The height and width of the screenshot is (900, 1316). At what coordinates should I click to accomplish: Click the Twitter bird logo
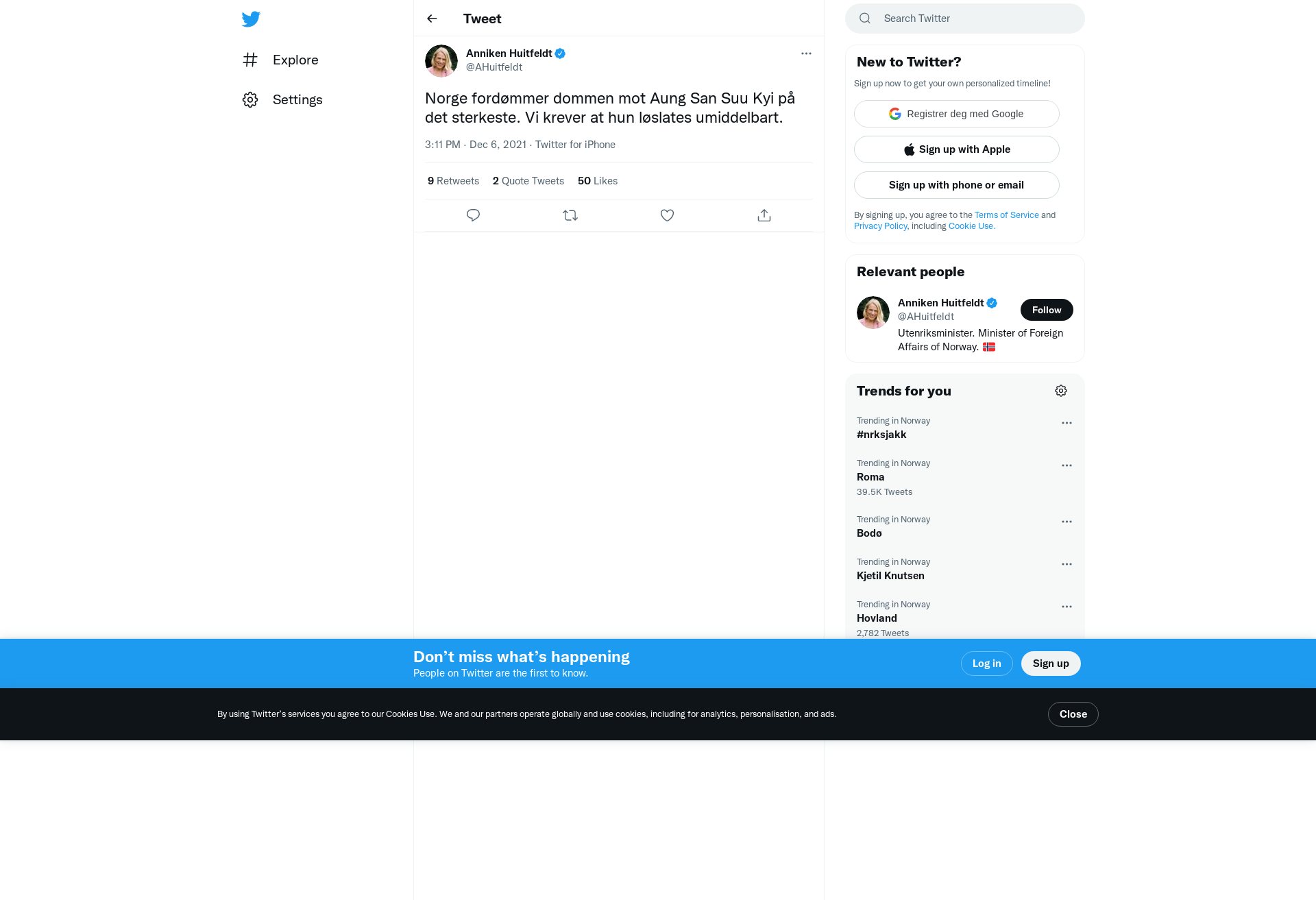(x=251, y=19)
